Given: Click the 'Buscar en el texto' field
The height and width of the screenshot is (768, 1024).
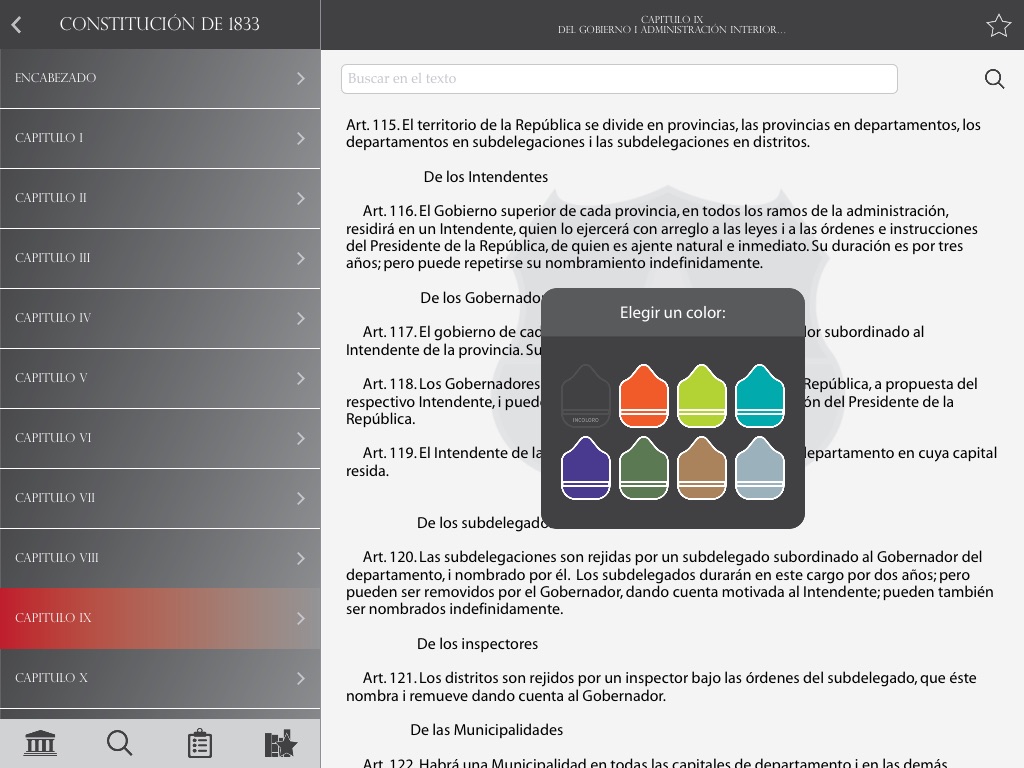Looking at the screenshot, I should (x=619, y=79).
